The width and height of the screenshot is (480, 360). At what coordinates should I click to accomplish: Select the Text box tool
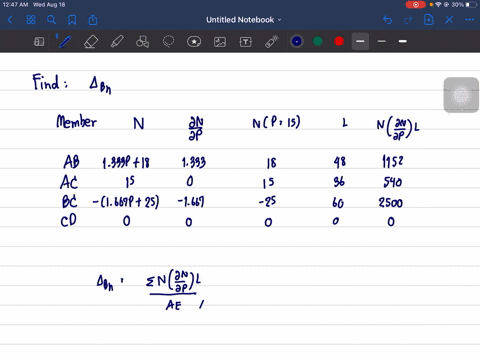click(x=246, y=42)
